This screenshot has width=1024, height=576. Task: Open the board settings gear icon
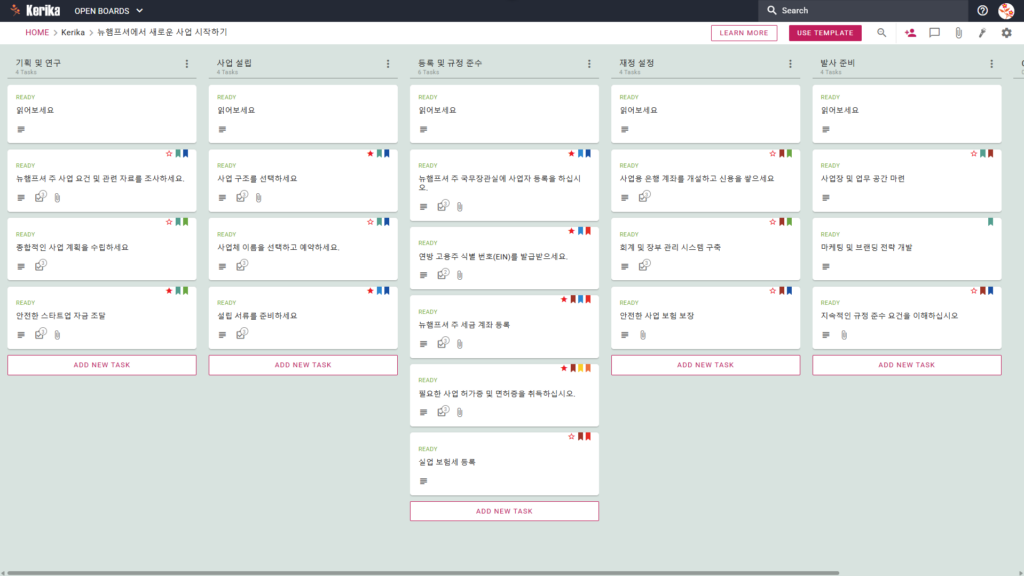click(1006, 33)
